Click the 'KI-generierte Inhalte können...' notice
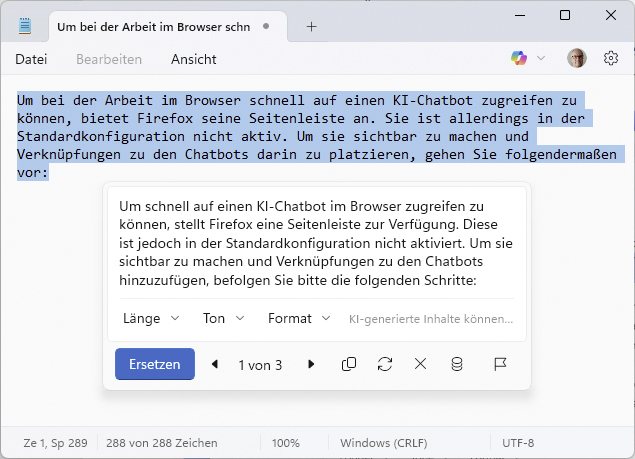Screen dimensions: 635x459 click(x=431, y=319)
